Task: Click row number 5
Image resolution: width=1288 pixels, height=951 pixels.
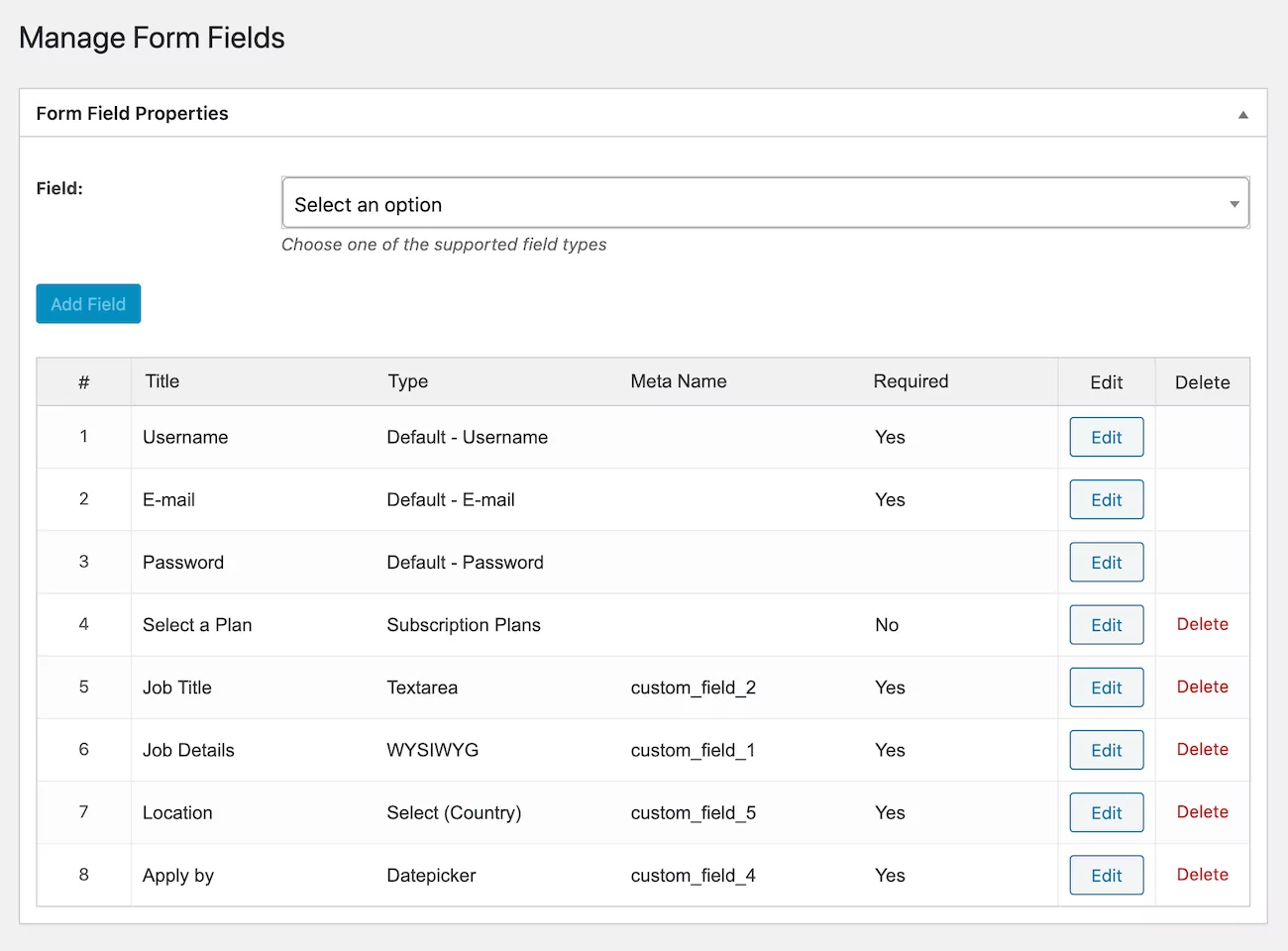Action: (x=84, y=687)
